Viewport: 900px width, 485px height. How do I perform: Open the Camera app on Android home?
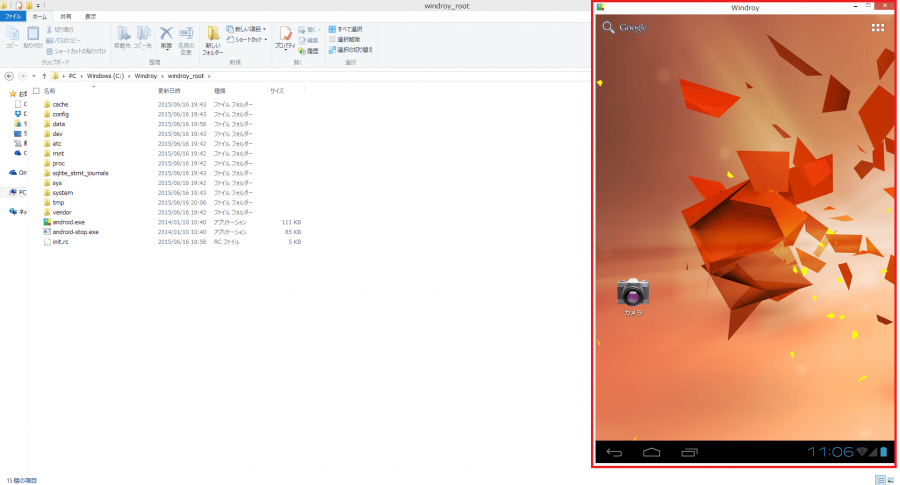click(633, 293)
